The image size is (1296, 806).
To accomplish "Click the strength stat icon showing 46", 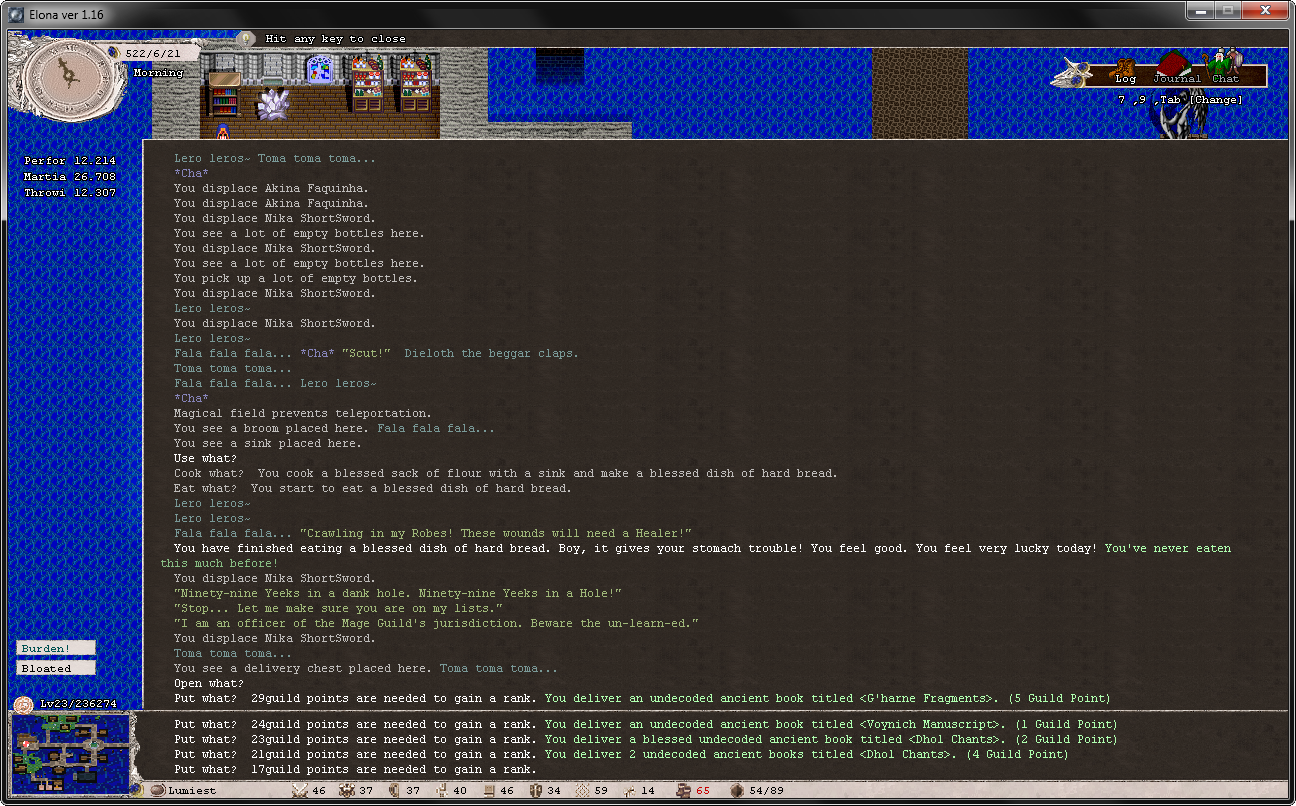I will tap(299, 790).
